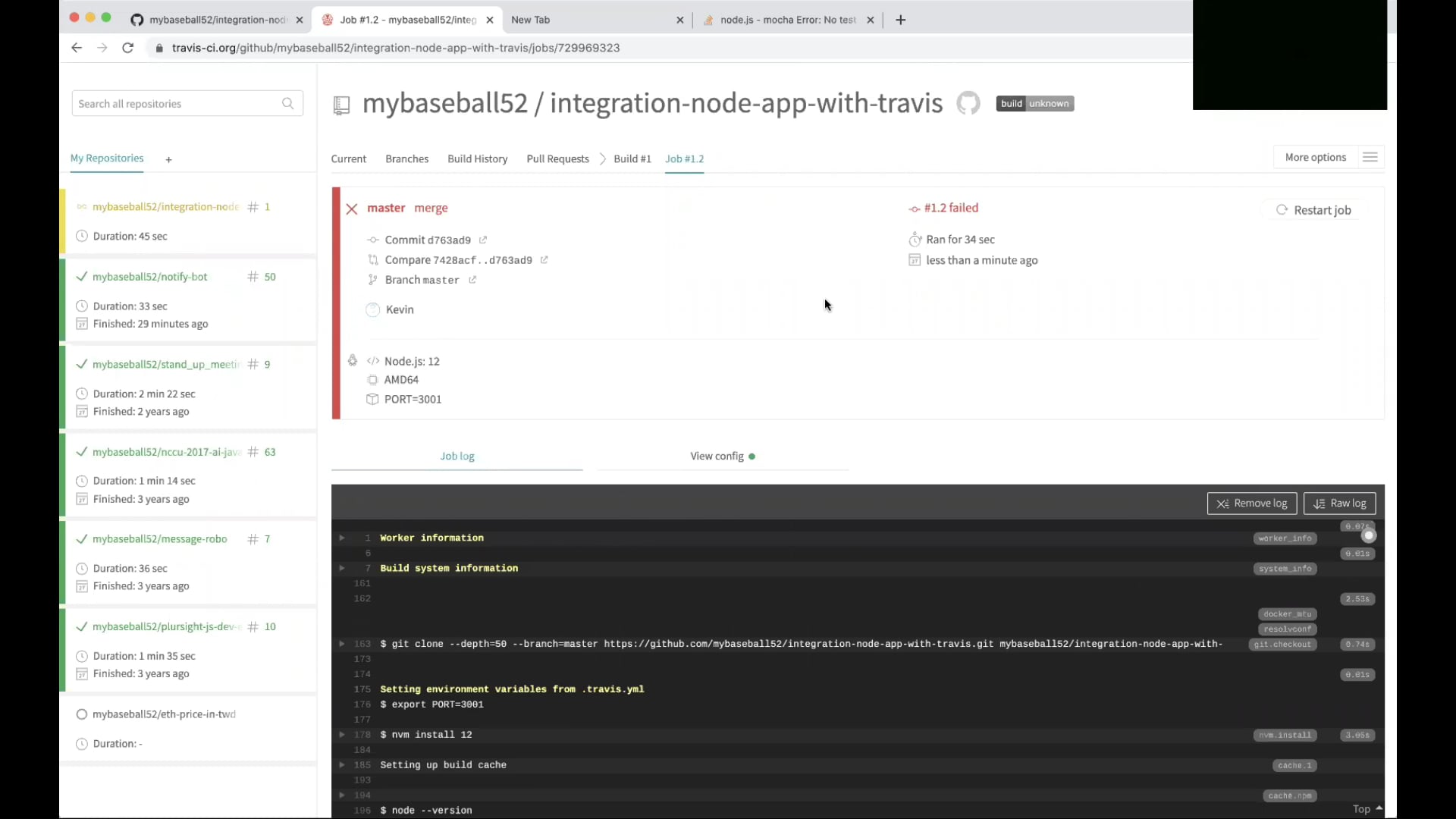Click the edit icon next to Commit d763ad9
The image size is (1456, 819).
click(484, 240)
